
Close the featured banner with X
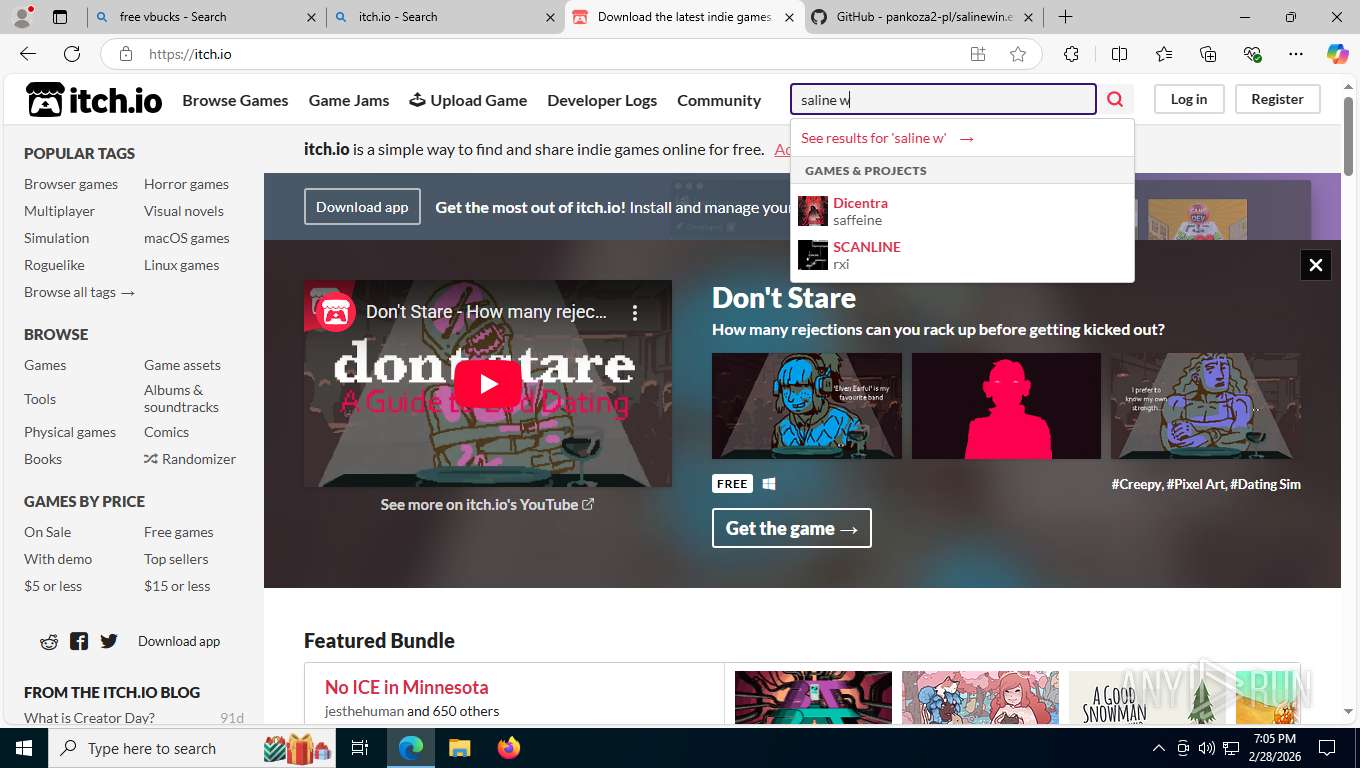[1316, 265]
